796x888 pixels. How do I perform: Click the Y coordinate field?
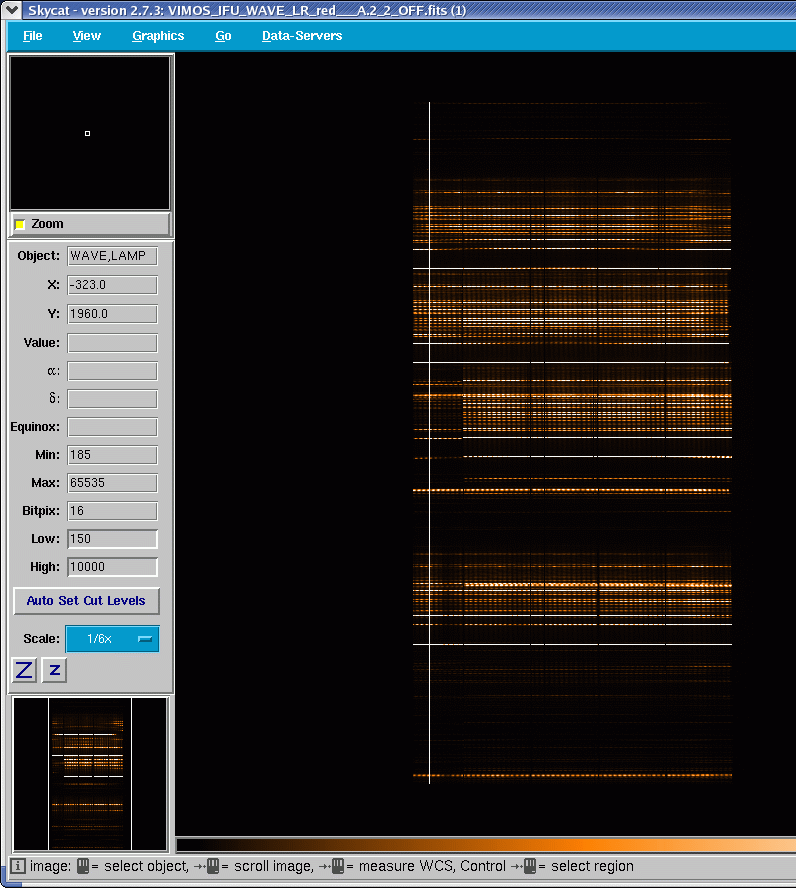(112, 314)
